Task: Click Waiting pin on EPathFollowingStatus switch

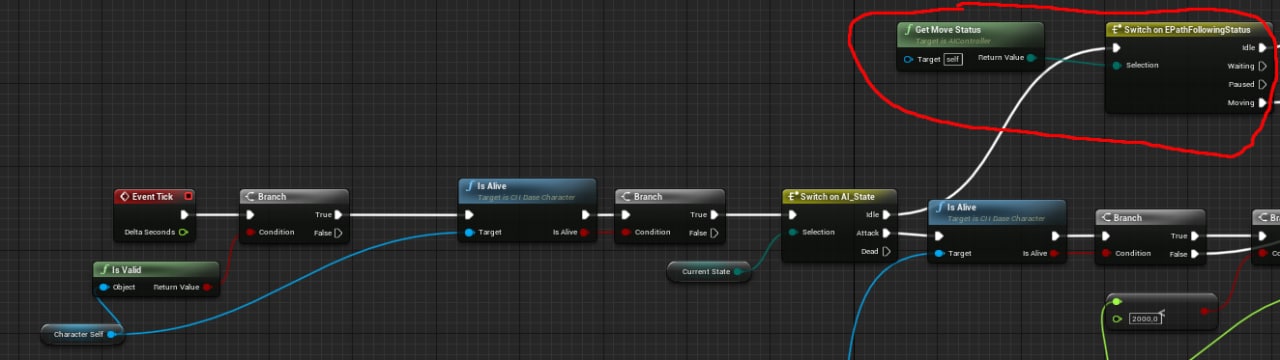Action: click(1263, 66)
